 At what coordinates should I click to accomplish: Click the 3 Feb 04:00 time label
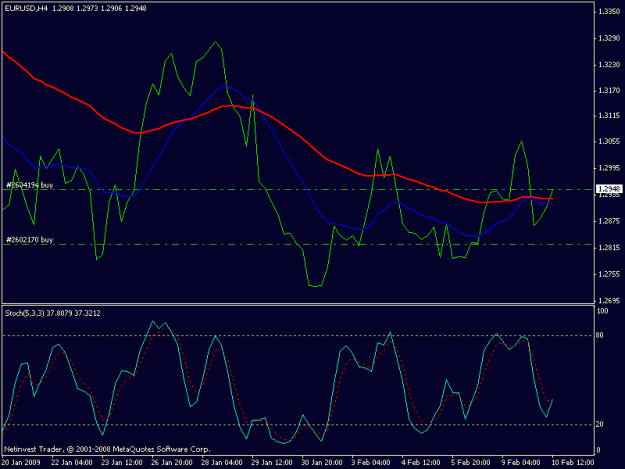[x=371, y=463]
